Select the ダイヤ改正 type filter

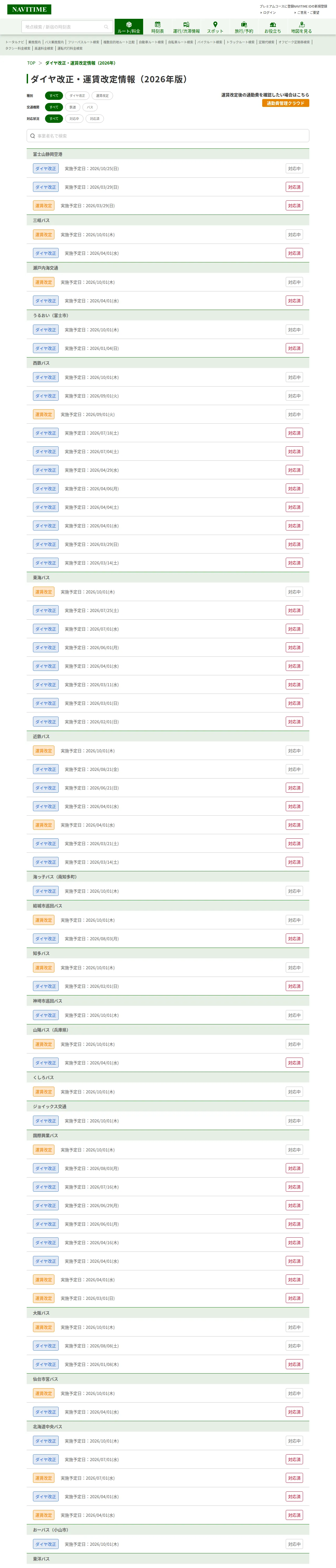point(77,96)
